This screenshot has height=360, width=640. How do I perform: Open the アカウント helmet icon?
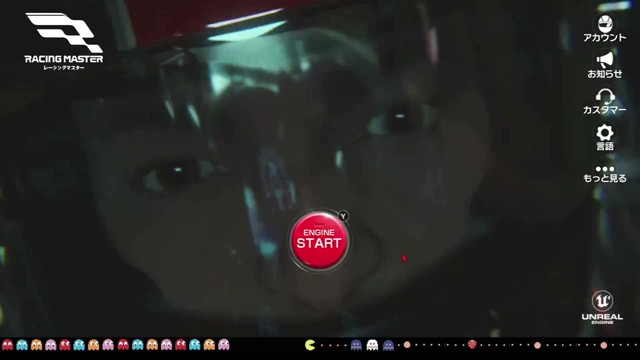[604, 29]
